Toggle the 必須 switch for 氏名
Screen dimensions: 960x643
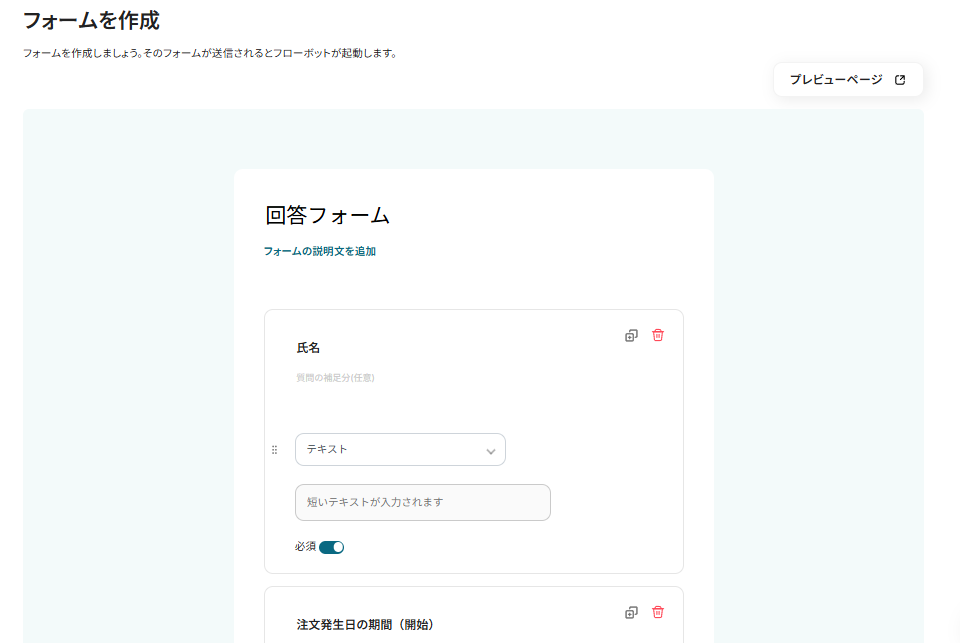(x=331, y=547)
